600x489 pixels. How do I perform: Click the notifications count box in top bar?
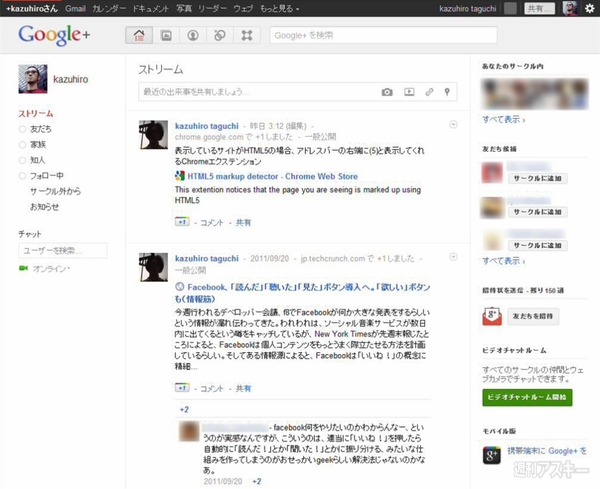click(510, 8)
